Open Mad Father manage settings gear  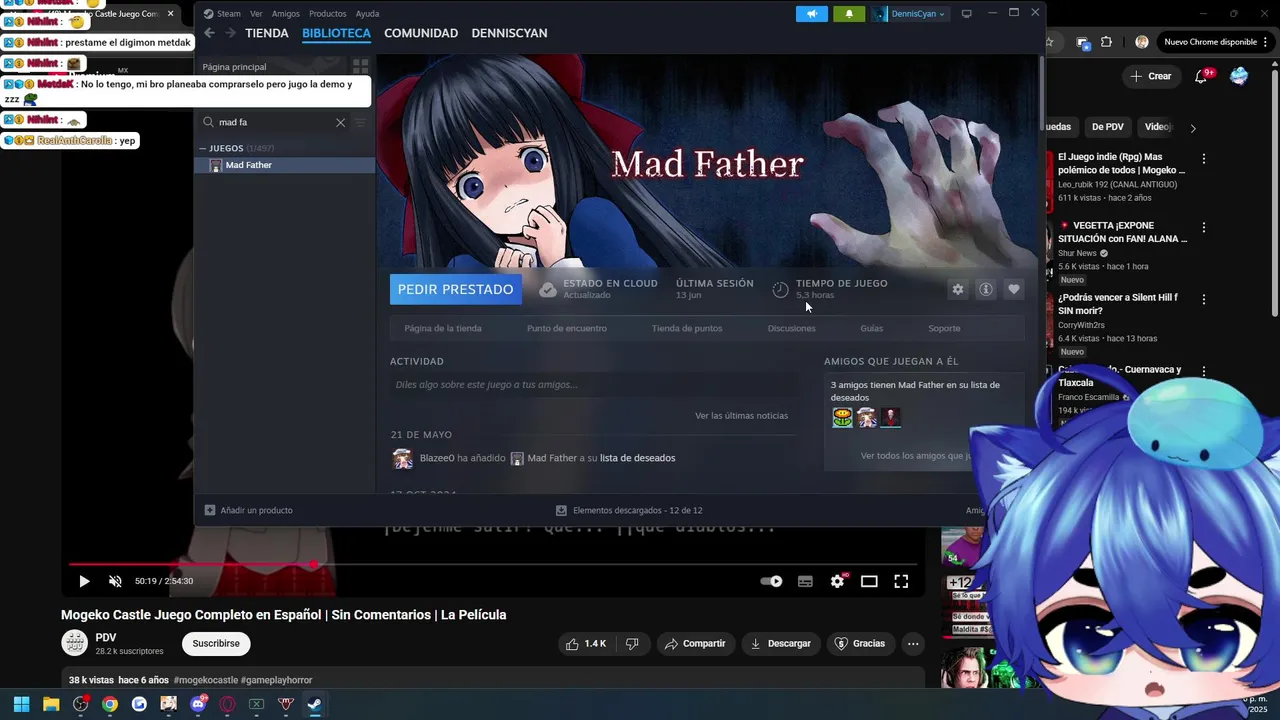pyautogui.click(x=958, y=289)
